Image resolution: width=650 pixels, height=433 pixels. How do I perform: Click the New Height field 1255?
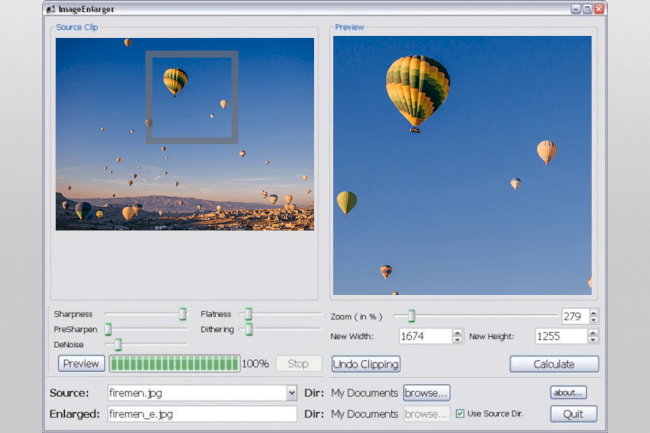[561, 336]
